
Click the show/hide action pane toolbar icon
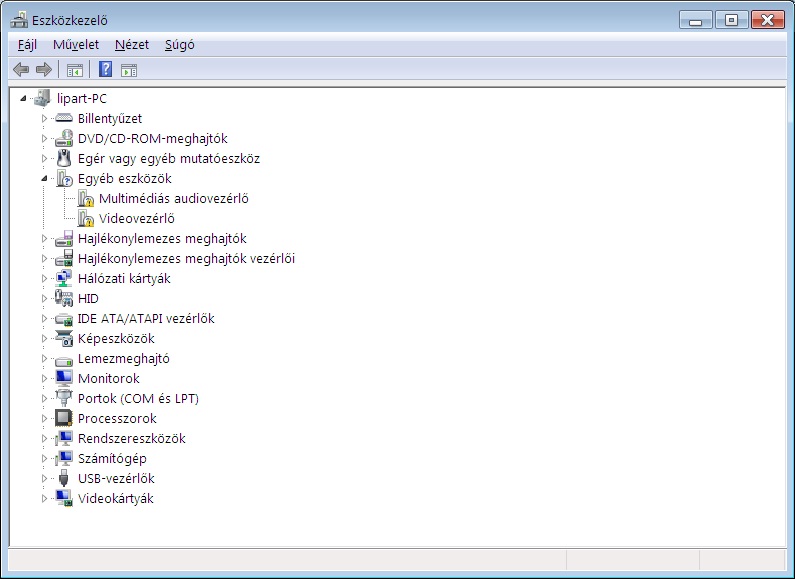point(129,70)
